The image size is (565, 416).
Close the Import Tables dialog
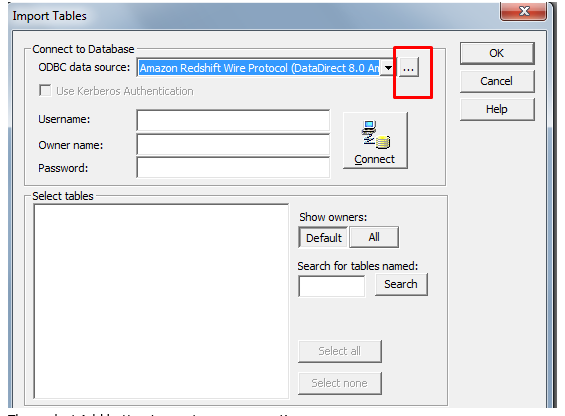click(524, 12)
